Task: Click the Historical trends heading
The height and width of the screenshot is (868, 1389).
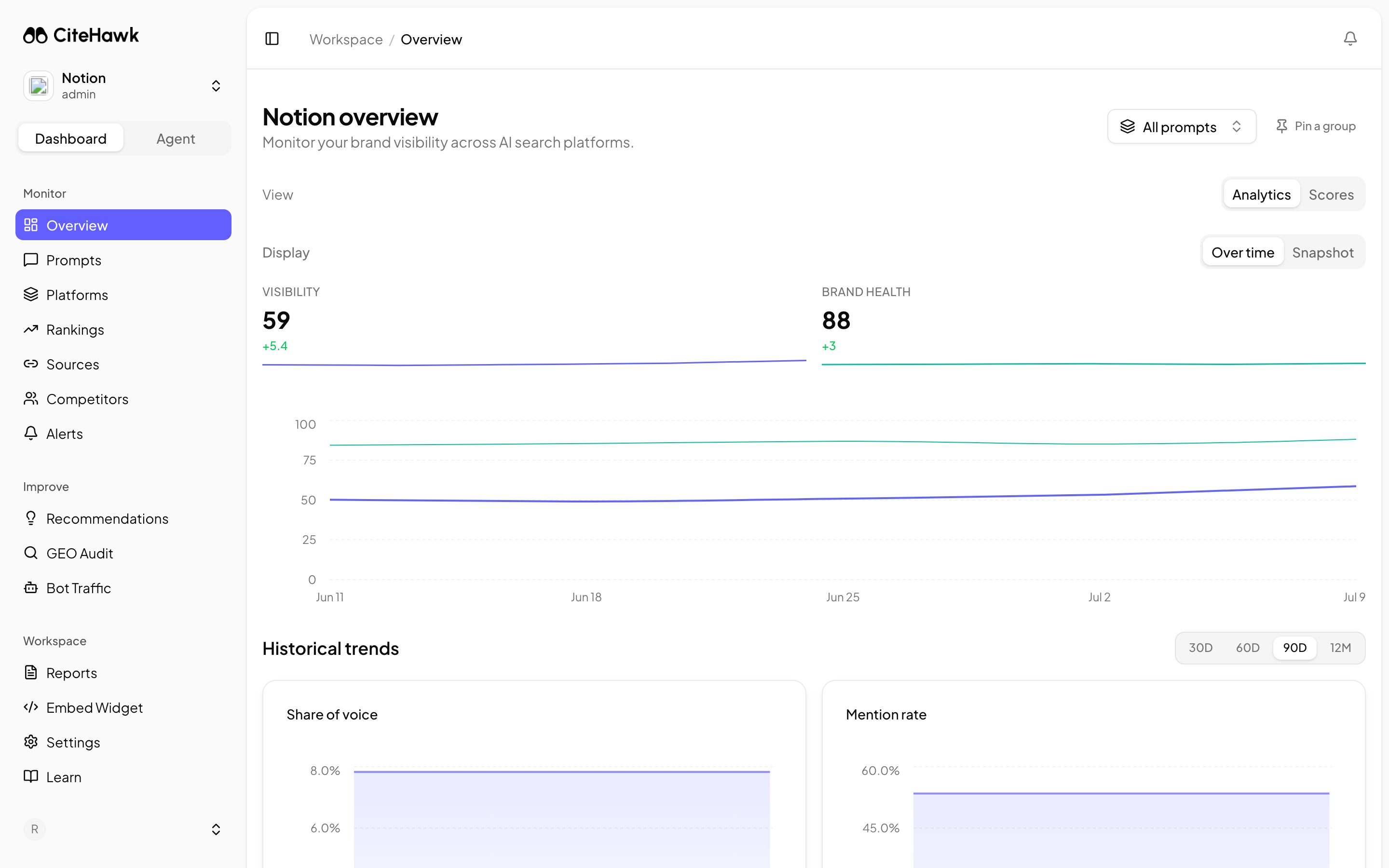Action: coord(330,648)
